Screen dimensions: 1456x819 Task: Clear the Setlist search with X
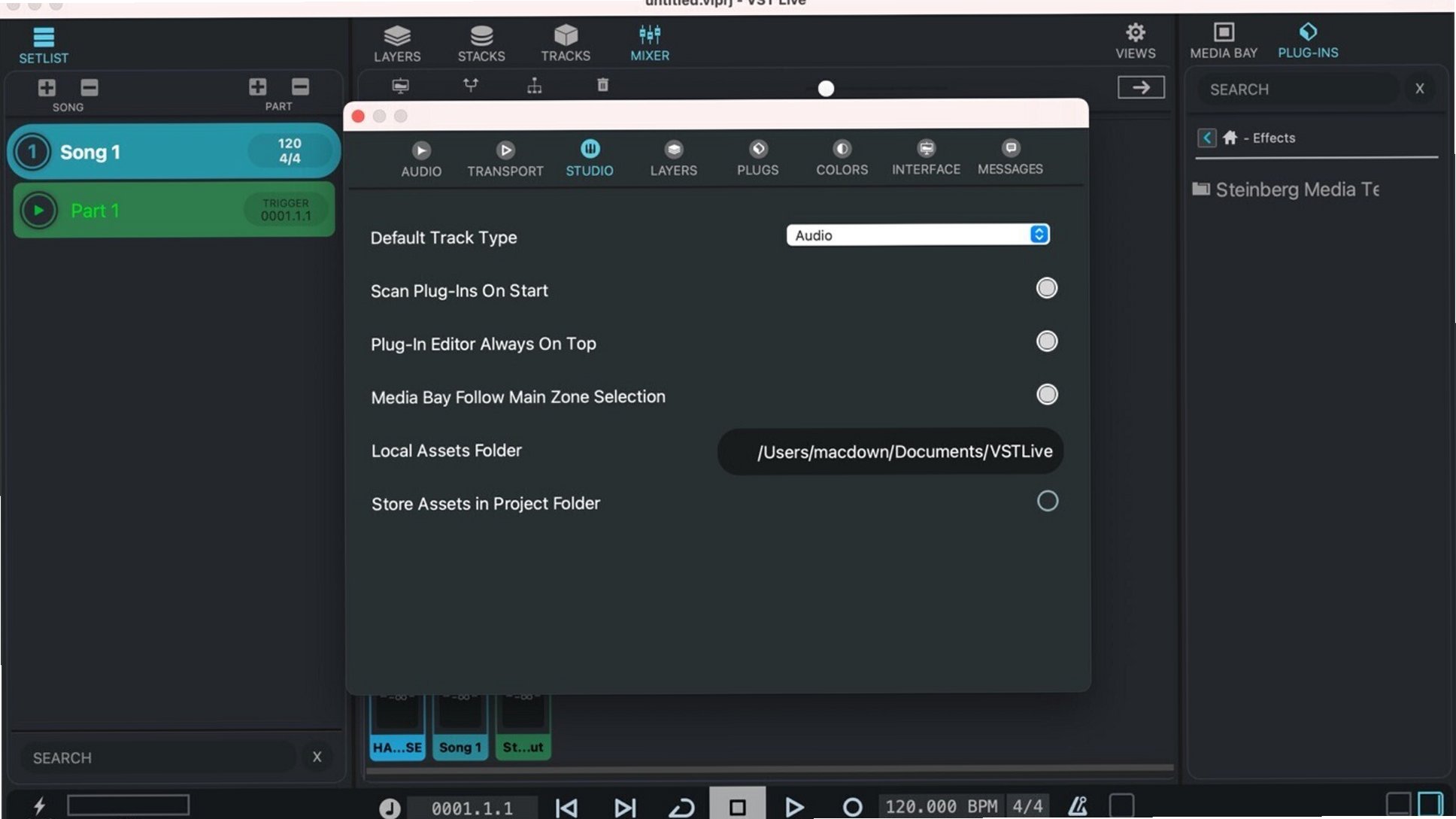317,757
